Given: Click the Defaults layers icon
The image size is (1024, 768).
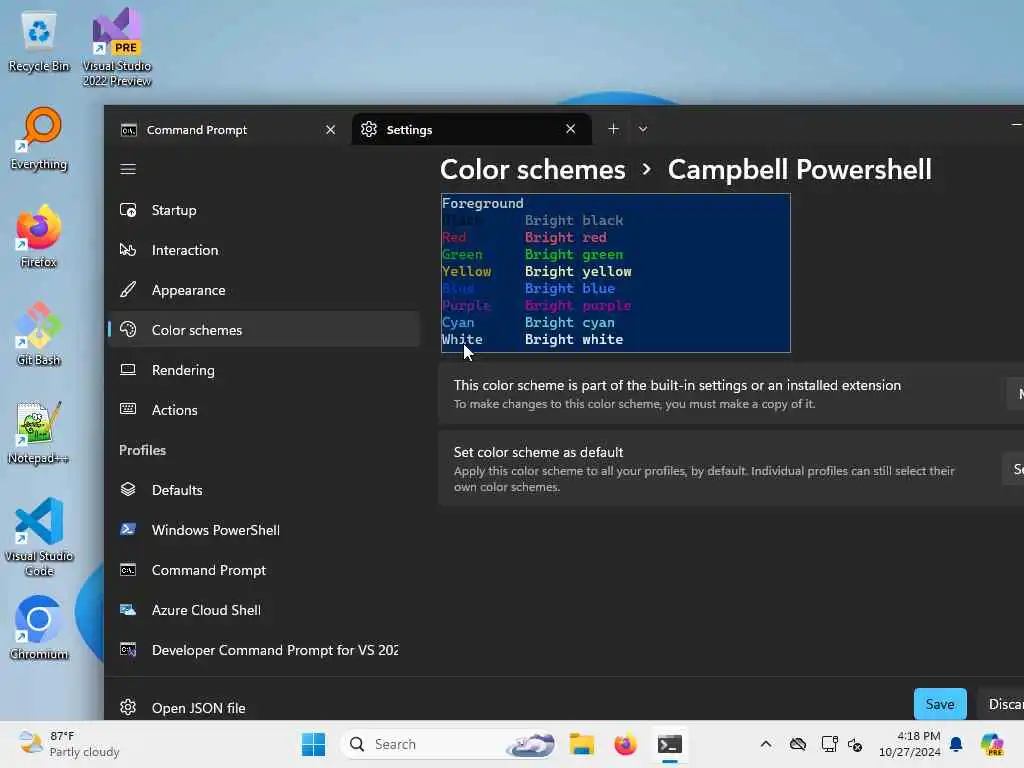Looking at the screenshot, I should [128, 489].
